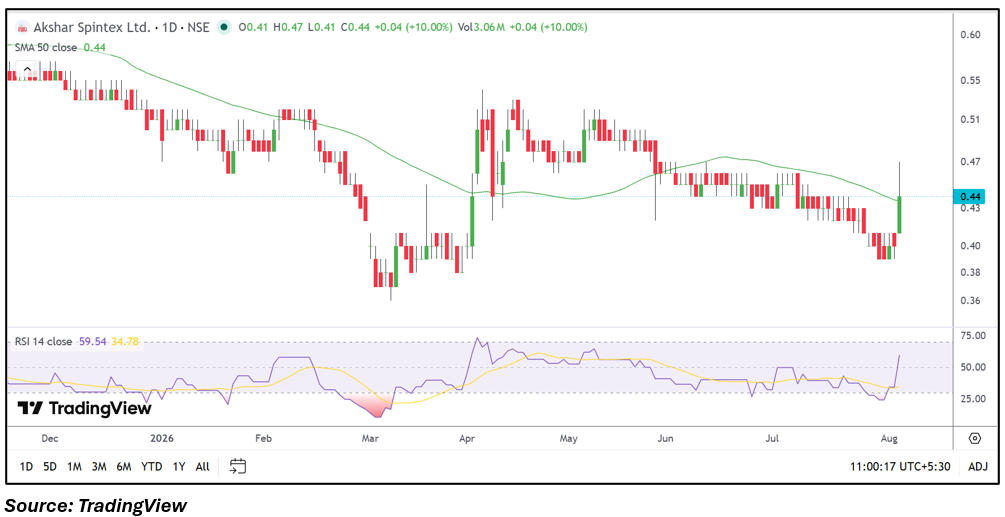Click the Jun label on time axis
The width and height of the screenshot is (1005, 517).
point(667,439)
